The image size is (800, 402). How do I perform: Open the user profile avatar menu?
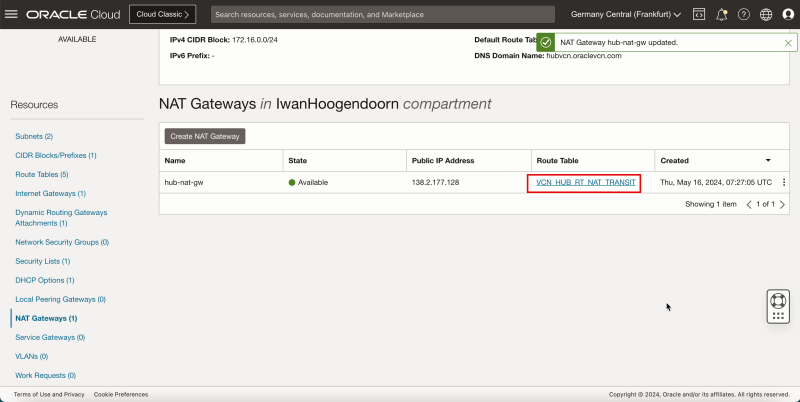pyautogui.click(x=788, y=15)
